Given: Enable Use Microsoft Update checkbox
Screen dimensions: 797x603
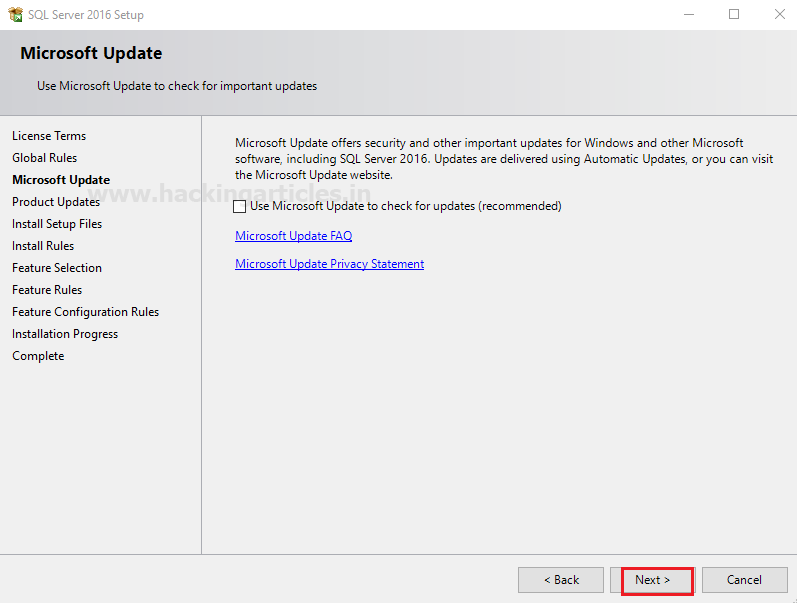Looking at the screenshot, I should click(239, 206).
